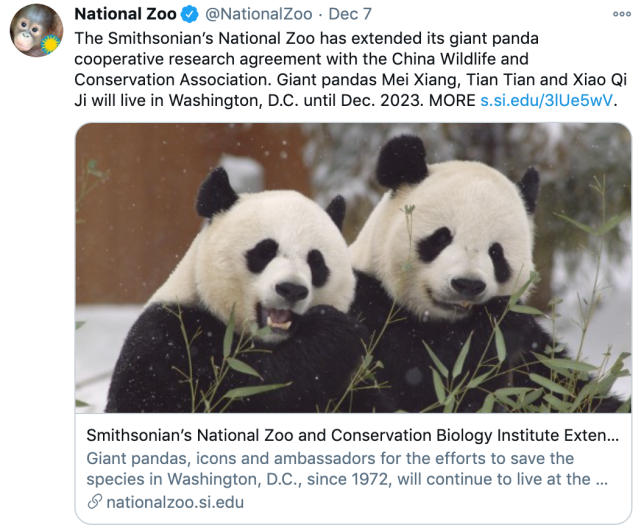641x531 pixels.
Task: Open the giant pandas photo
Action: [x=353, y=268]
